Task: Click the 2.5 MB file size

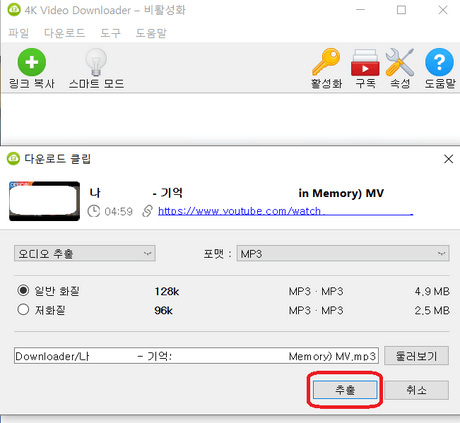Action: pos(432,311)
